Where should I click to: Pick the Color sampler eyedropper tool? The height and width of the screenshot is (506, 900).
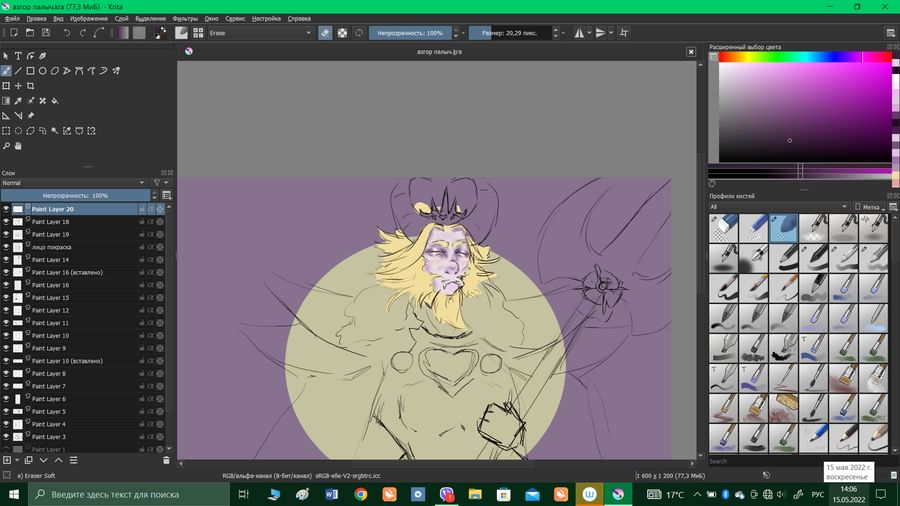pos(18,100)
